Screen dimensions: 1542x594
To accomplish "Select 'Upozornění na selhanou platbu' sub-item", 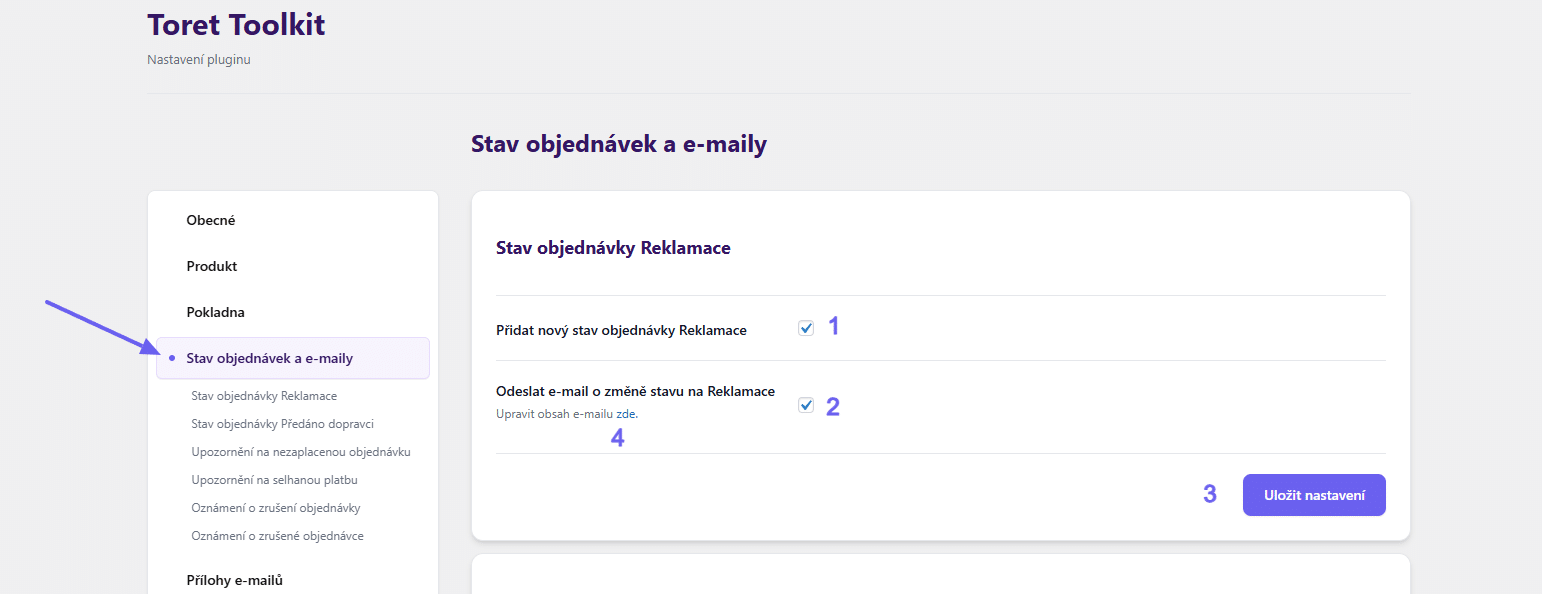I will (x=274, y=480).
